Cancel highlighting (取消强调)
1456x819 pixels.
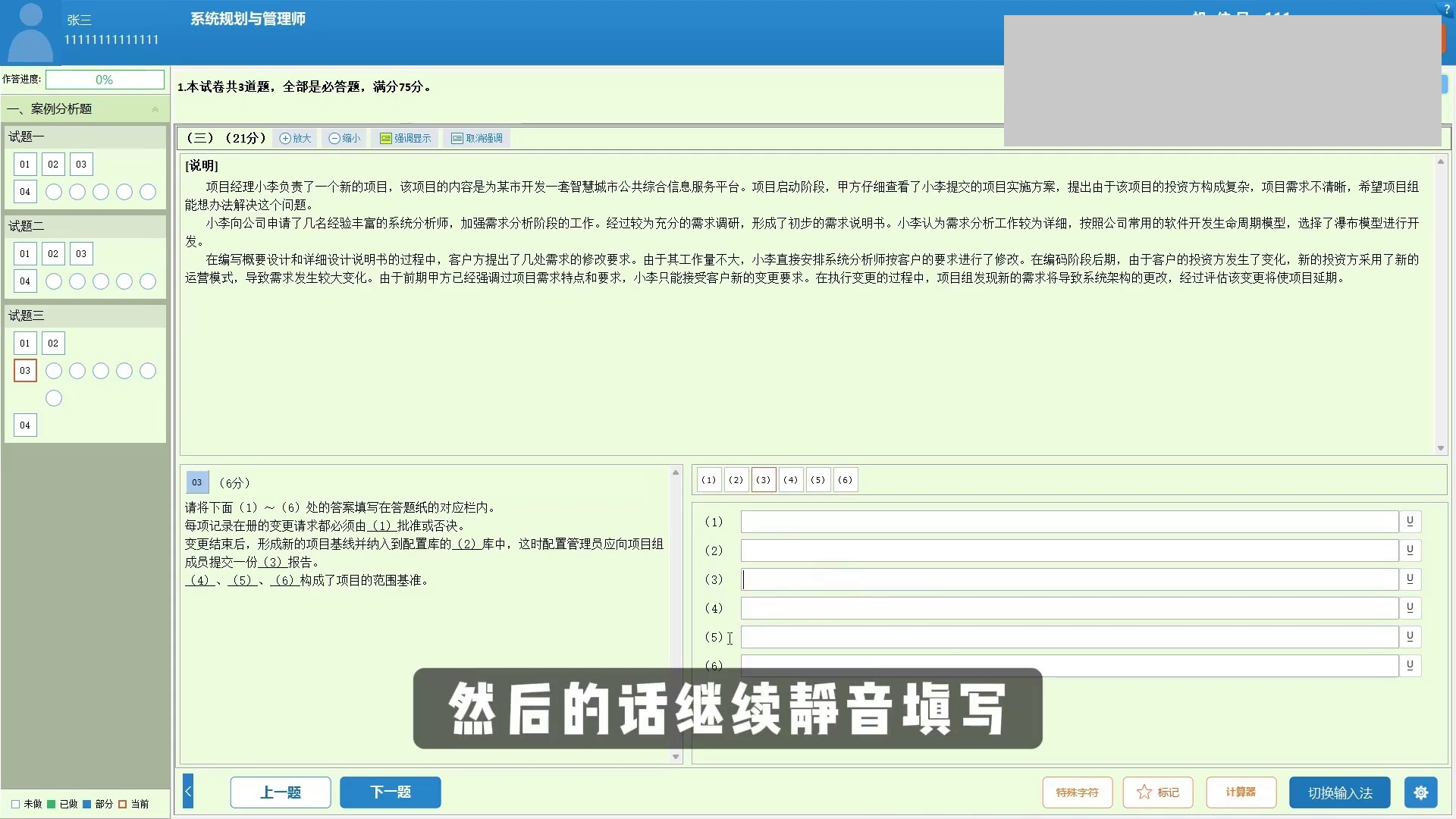pyautogui.click(x=476, y=138)
